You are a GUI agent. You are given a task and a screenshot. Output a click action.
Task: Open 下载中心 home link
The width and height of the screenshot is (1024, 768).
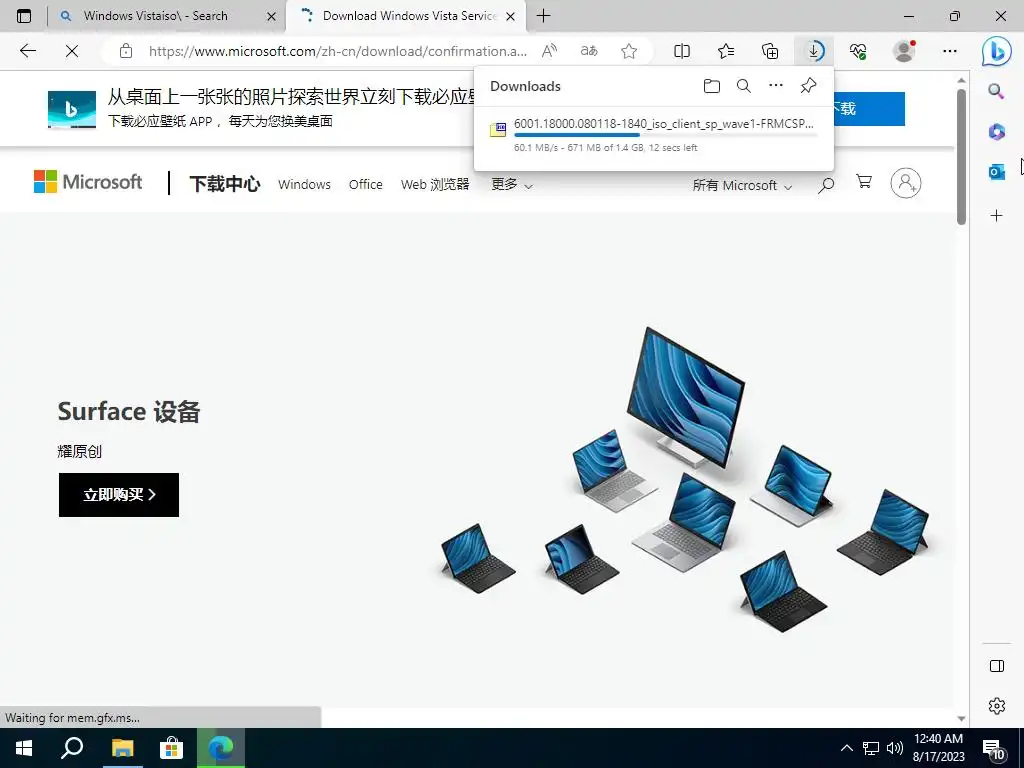(225, 184)
